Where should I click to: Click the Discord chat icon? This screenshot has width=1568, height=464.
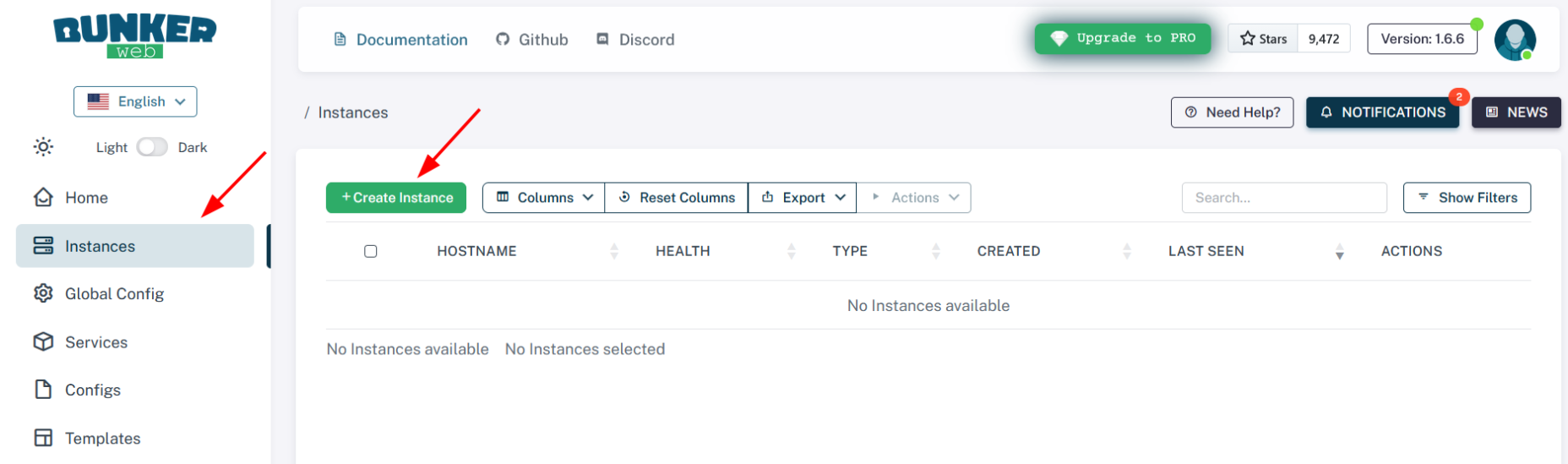pos(602,39)
